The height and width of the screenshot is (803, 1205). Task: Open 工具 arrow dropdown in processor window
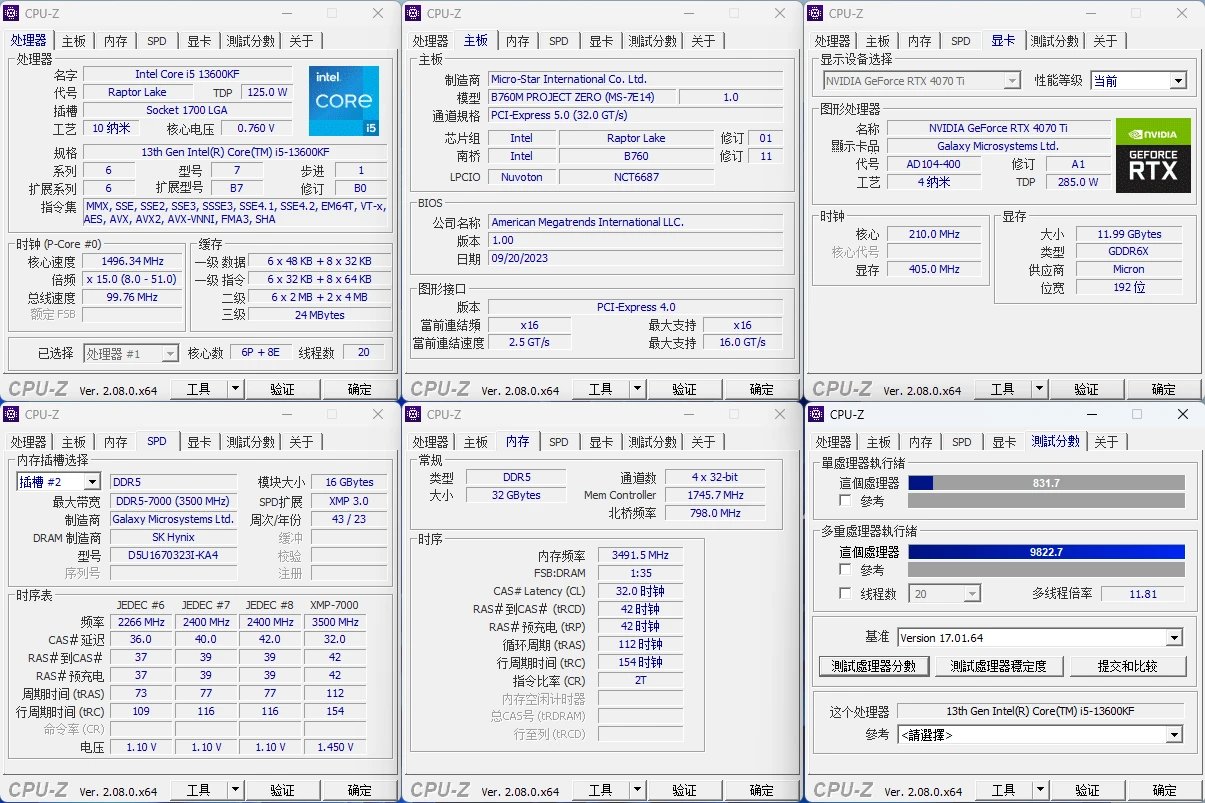236,389
